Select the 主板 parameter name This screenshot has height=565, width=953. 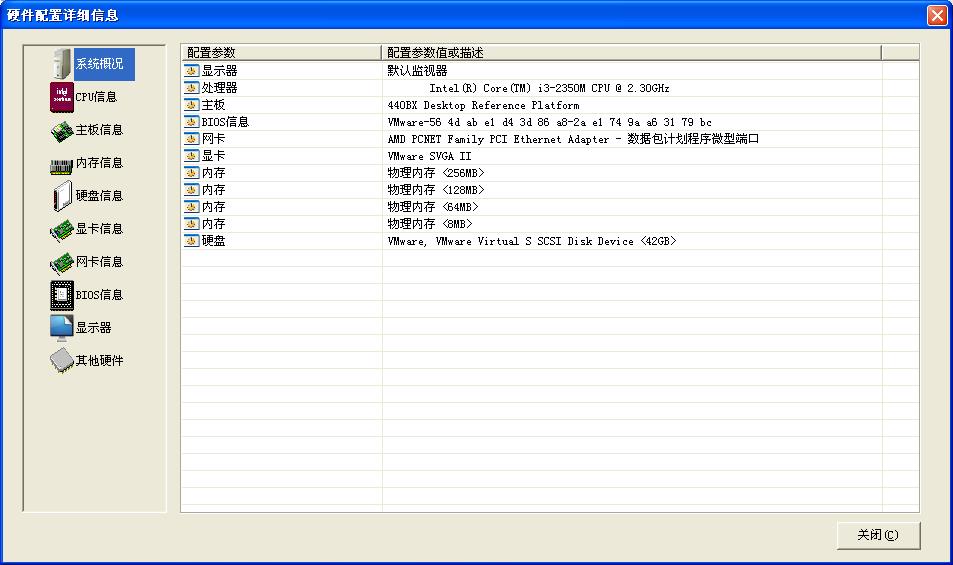pos(213,105)
